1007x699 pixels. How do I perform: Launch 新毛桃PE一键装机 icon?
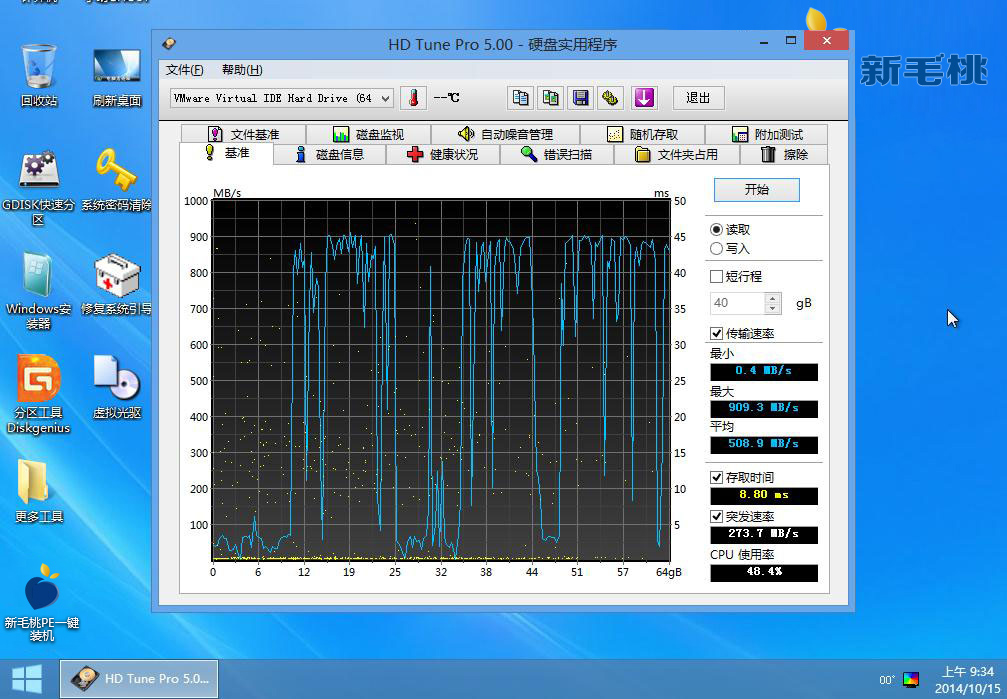click(41, 603)
